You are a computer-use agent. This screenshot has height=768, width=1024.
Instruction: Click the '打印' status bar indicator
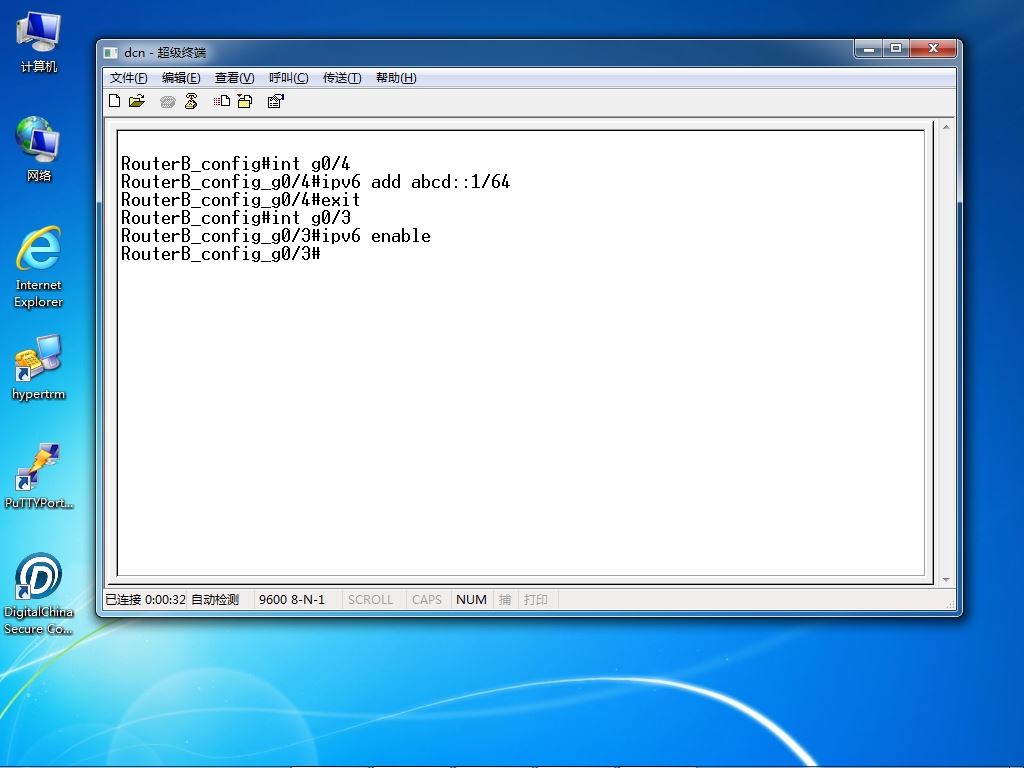coord(536,600)
